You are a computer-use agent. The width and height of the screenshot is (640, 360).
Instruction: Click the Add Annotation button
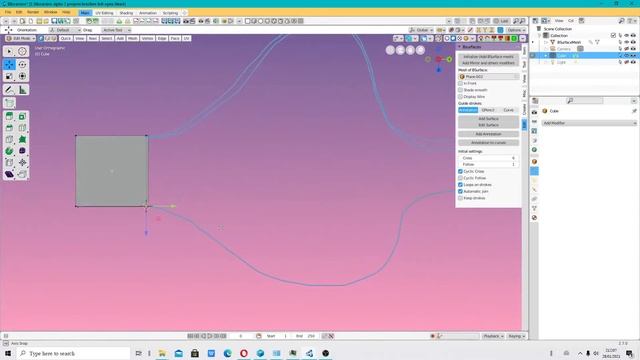(488, 134)
